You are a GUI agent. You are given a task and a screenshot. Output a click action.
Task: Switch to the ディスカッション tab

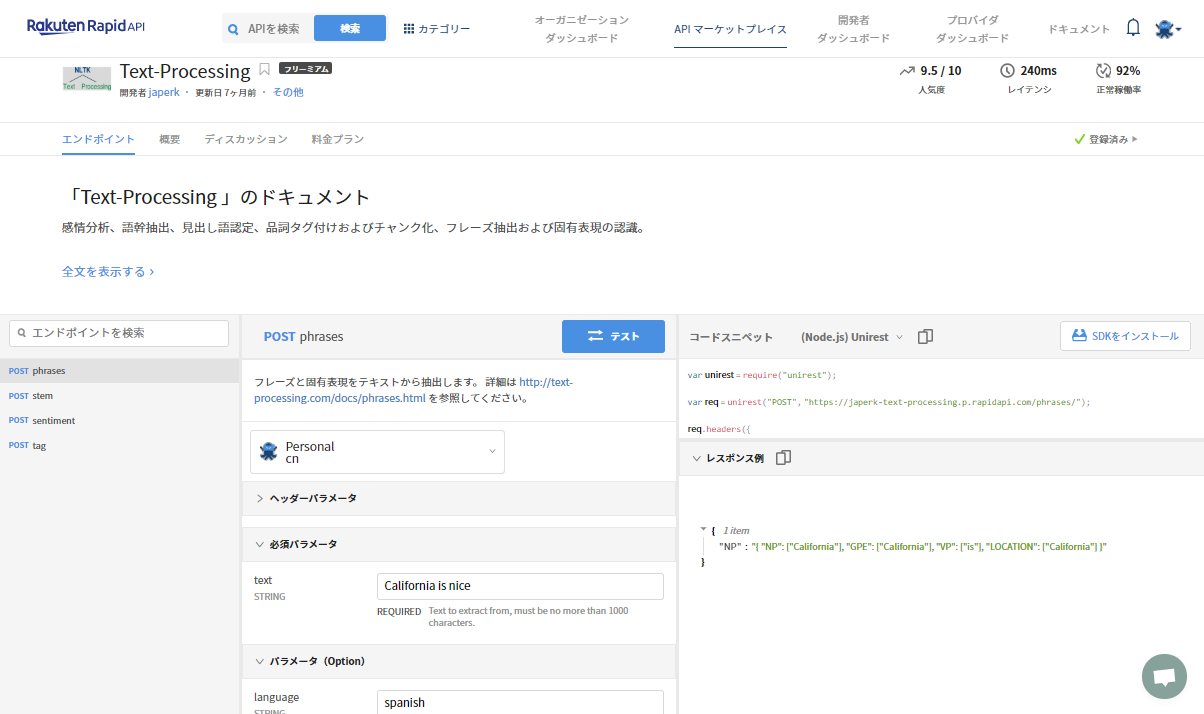(246, 139)
